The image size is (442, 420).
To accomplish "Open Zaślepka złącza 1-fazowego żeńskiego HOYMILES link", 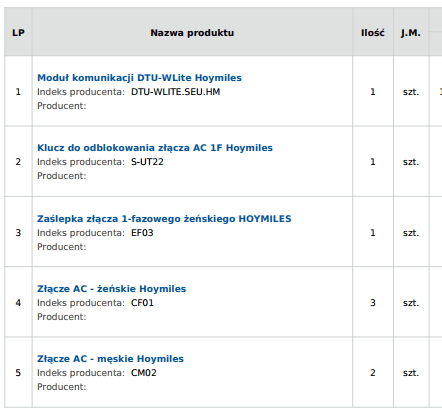I will (x=164, y=219).
